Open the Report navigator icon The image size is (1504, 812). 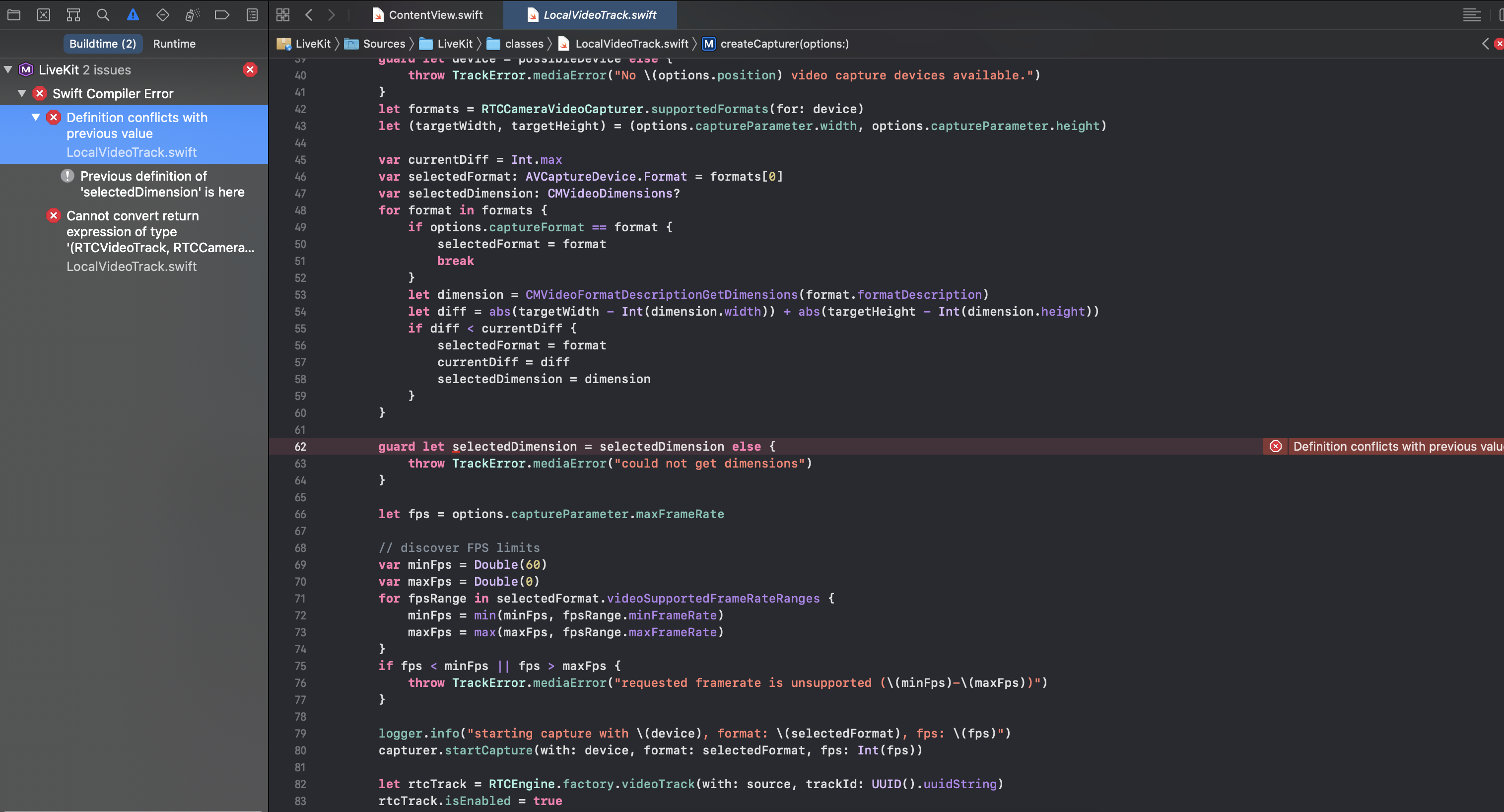[x=252, y=14]
